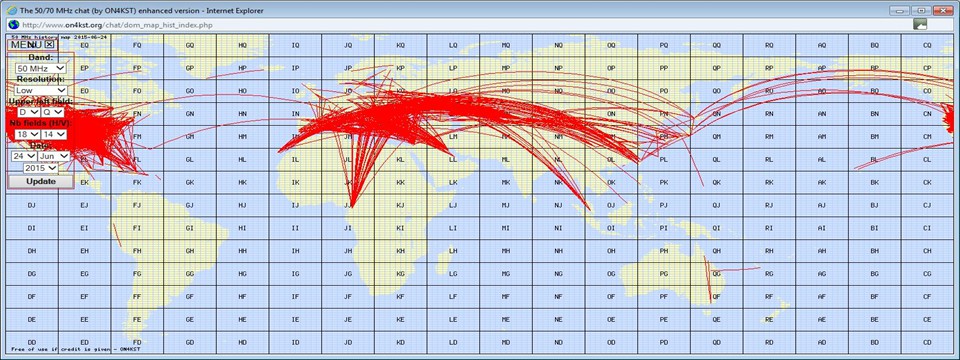Screen dimensions: 960x360
Task: Click the Update button
Action: point(41,182)
